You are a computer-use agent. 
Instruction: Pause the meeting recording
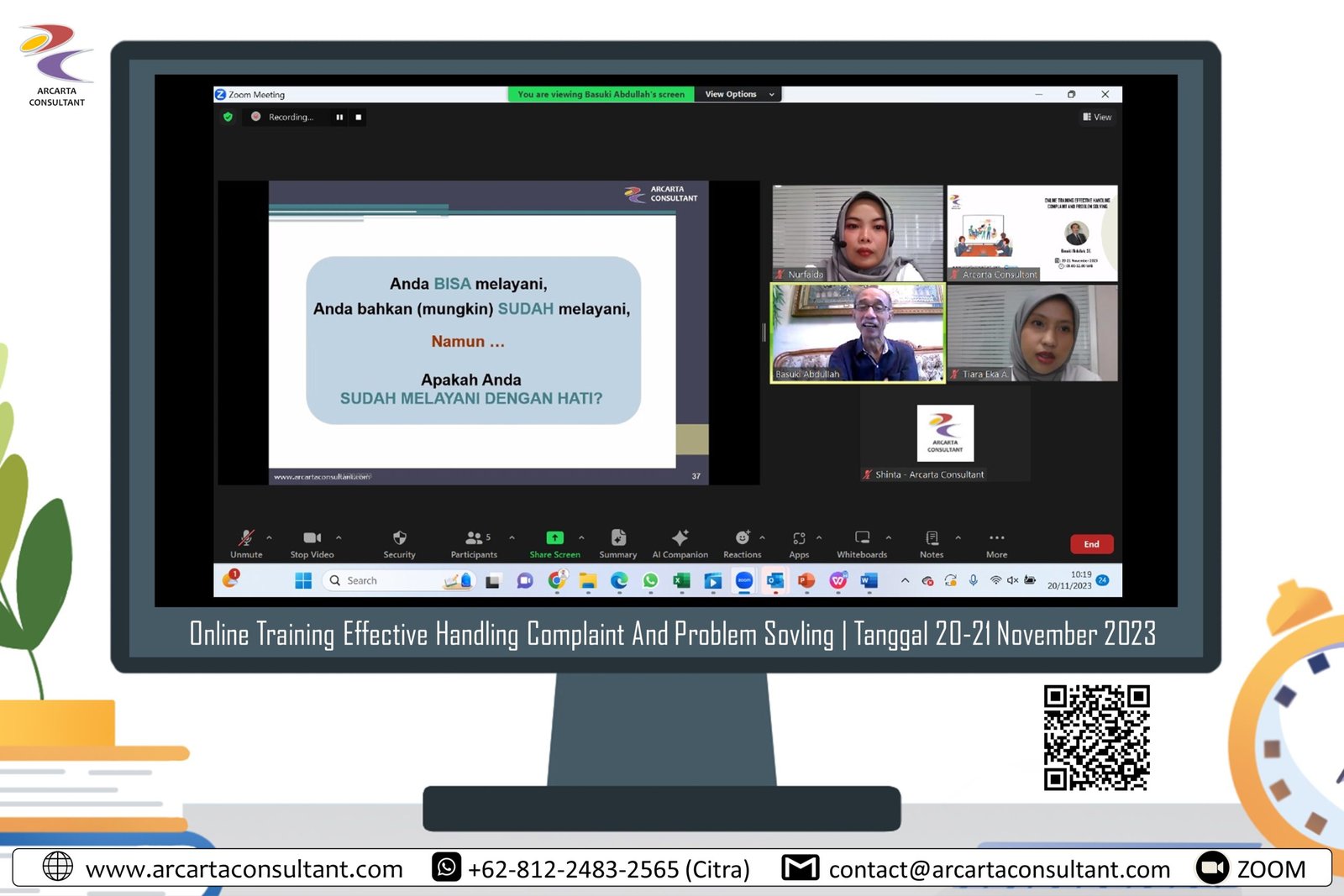tap(339, 118)
